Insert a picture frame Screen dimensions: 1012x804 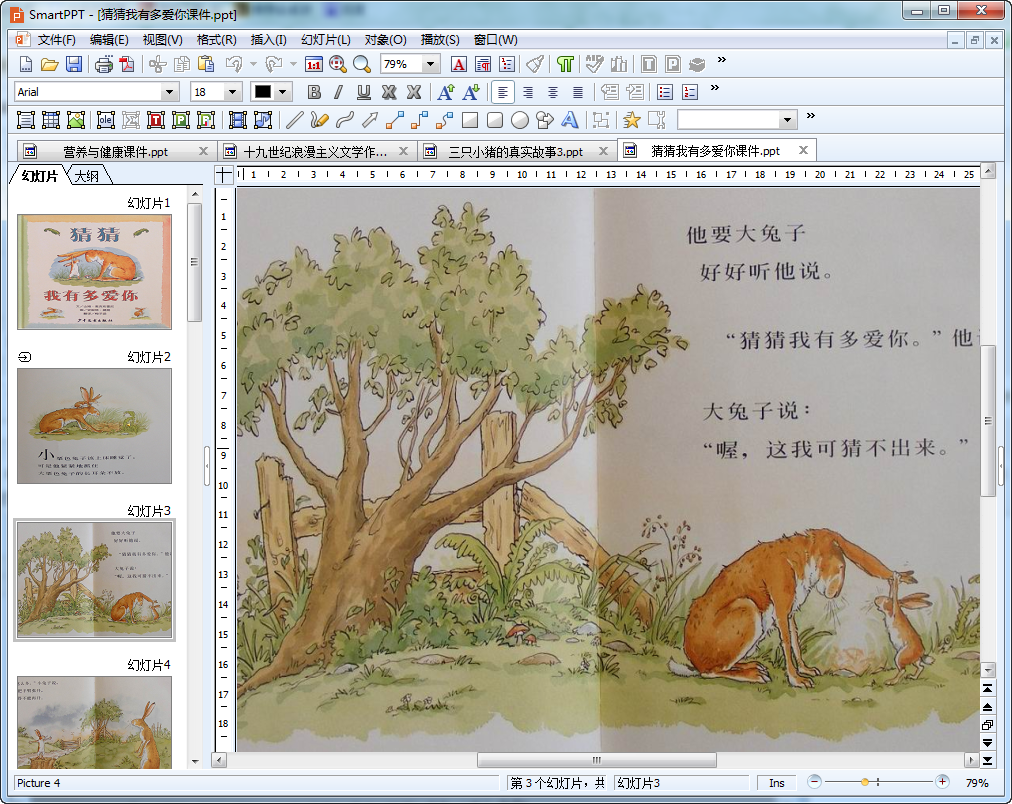click(x=76, y=120)
